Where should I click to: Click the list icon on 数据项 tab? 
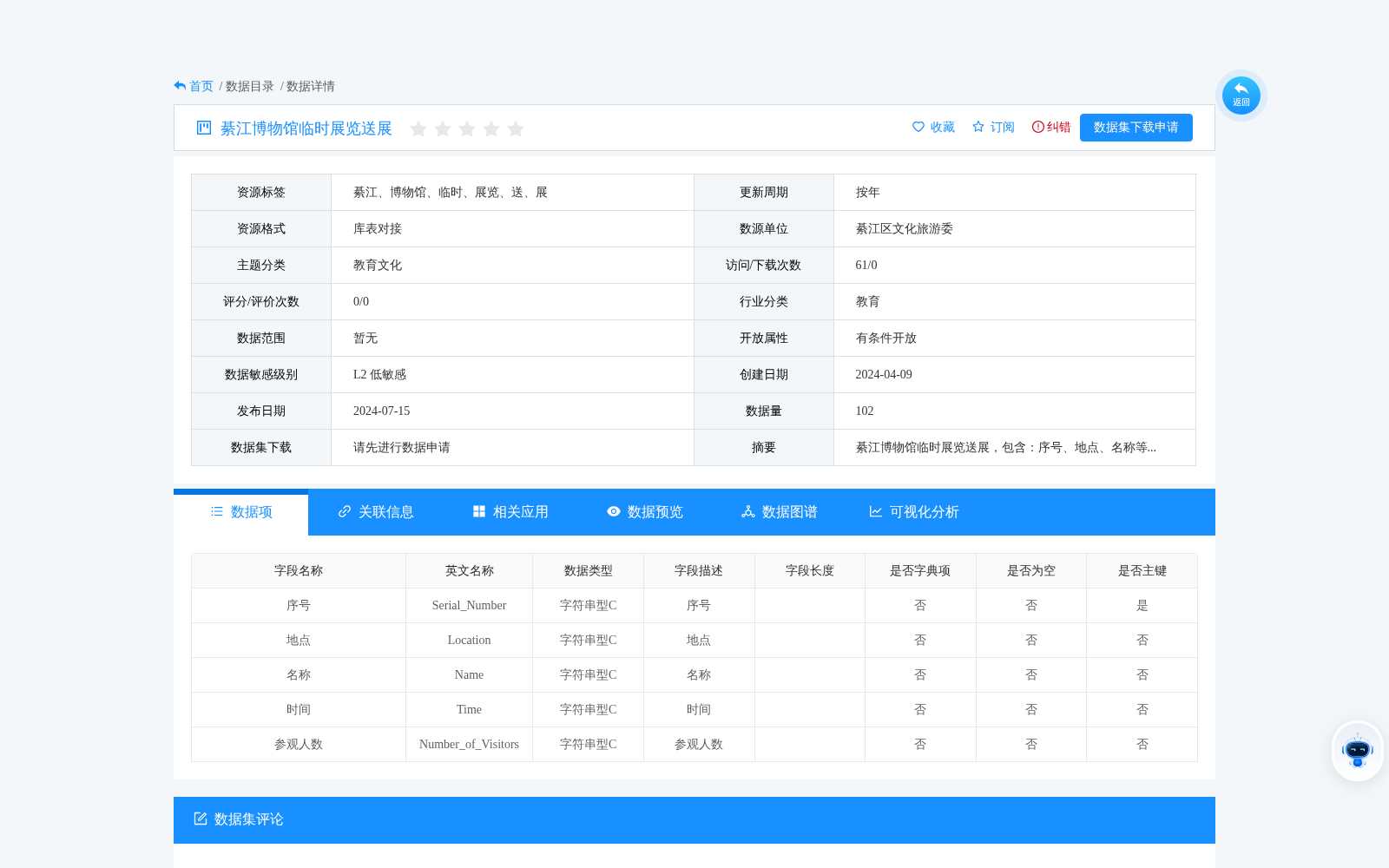[217, 511]
